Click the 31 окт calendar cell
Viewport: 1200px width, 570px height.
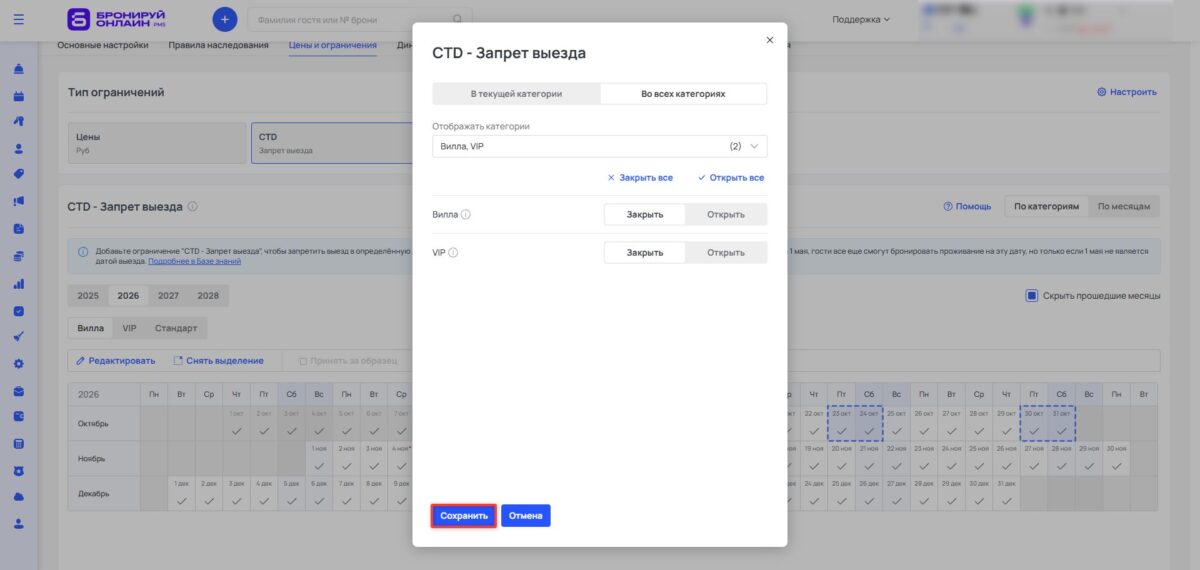[x=1061, y=424]
